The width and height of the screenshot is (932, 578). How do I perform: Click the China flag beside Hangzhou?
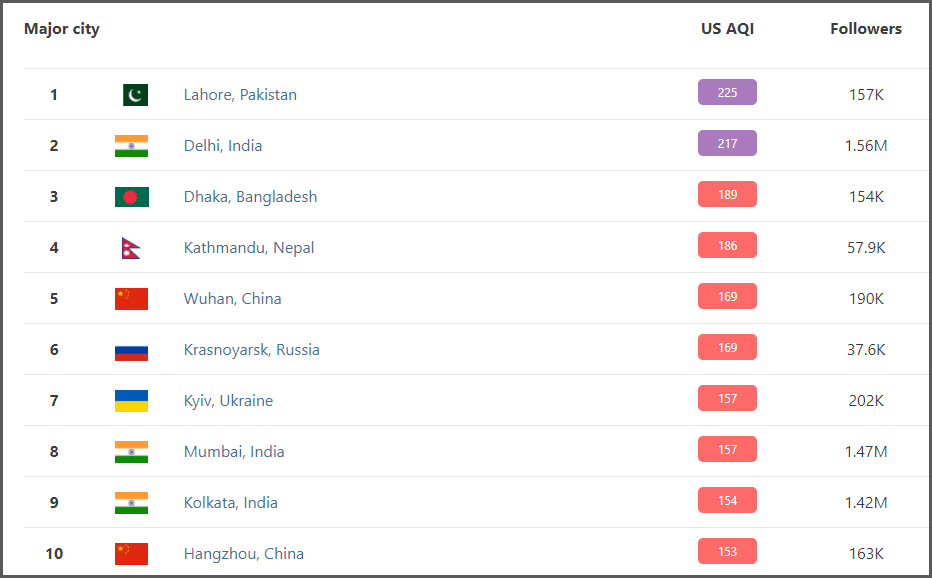[x=131, y=554]
